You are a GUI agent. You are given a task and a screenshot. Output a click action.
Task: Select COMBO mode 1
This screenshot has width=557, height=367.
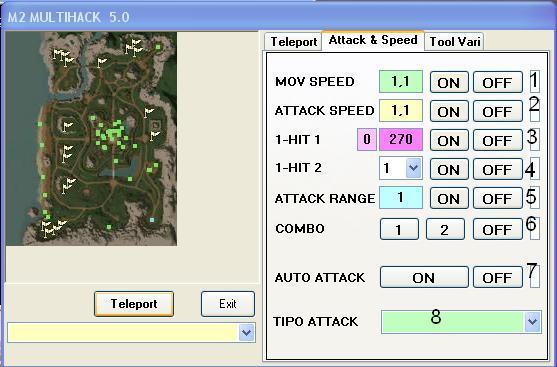399,229
